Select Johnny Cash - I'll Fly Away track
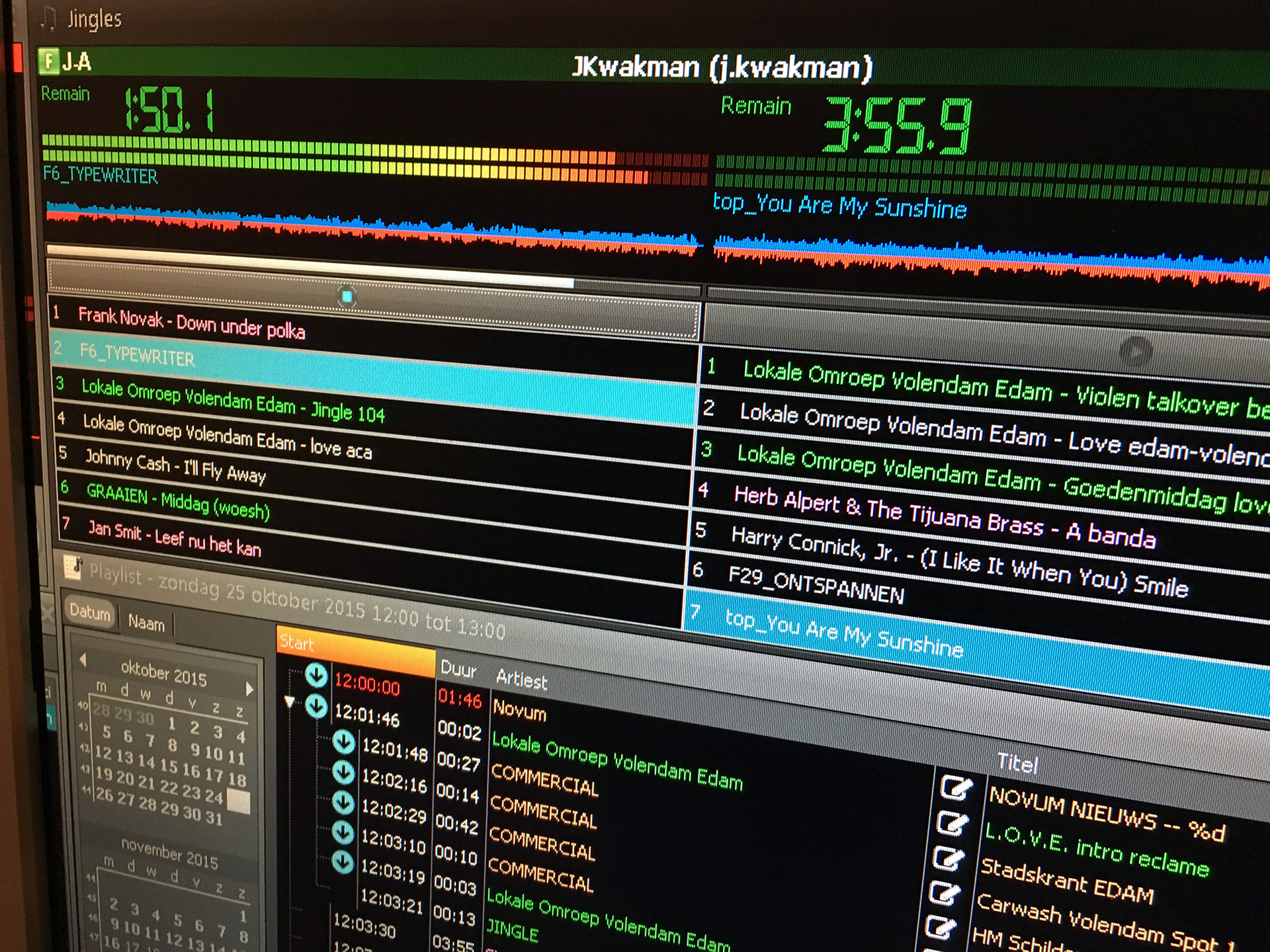Viewport: 1270px width, 952px height. pyautogui.click(x=175, y=465)
